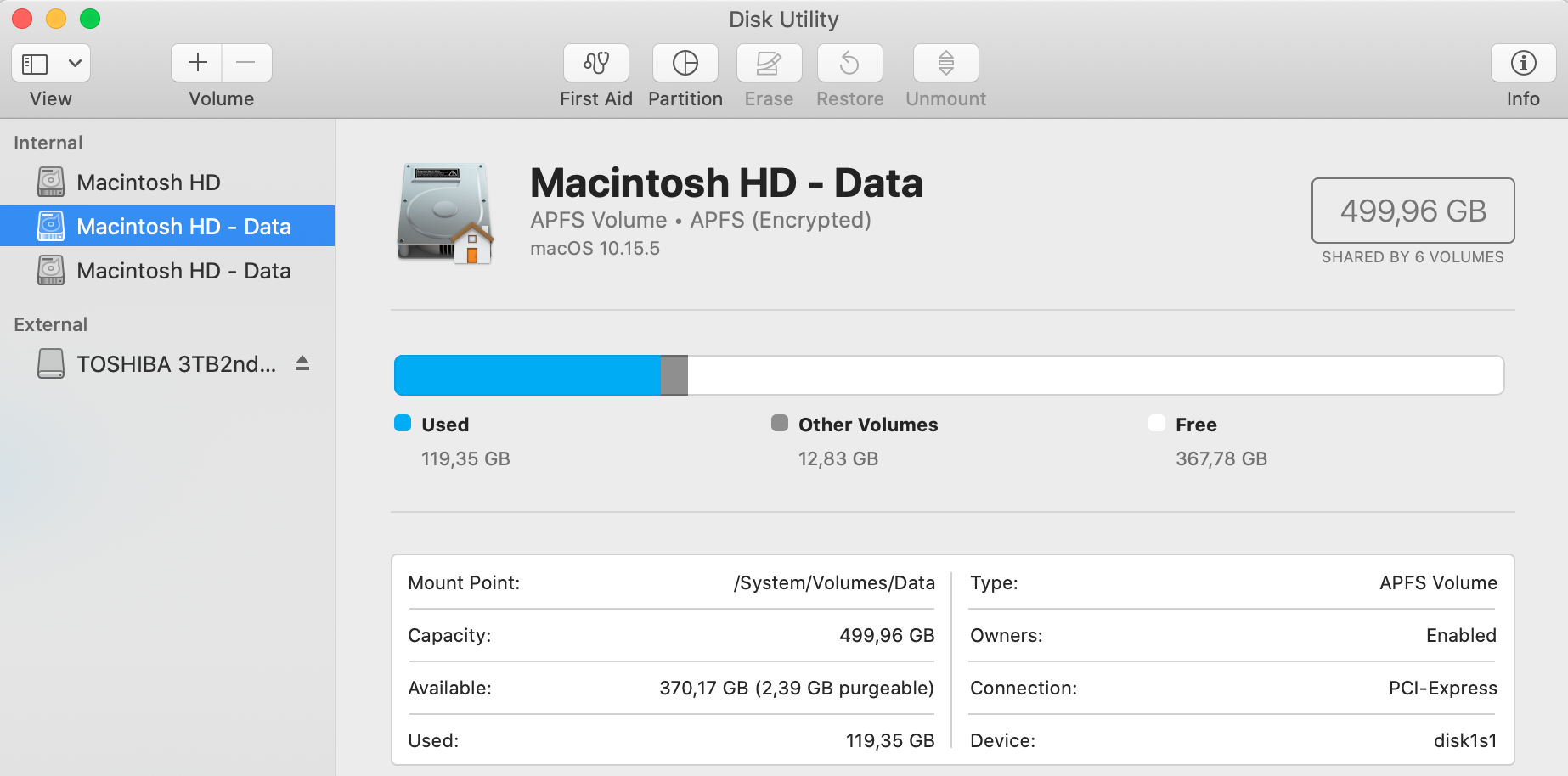Click the Internal sidebar section header

point(48,143)
